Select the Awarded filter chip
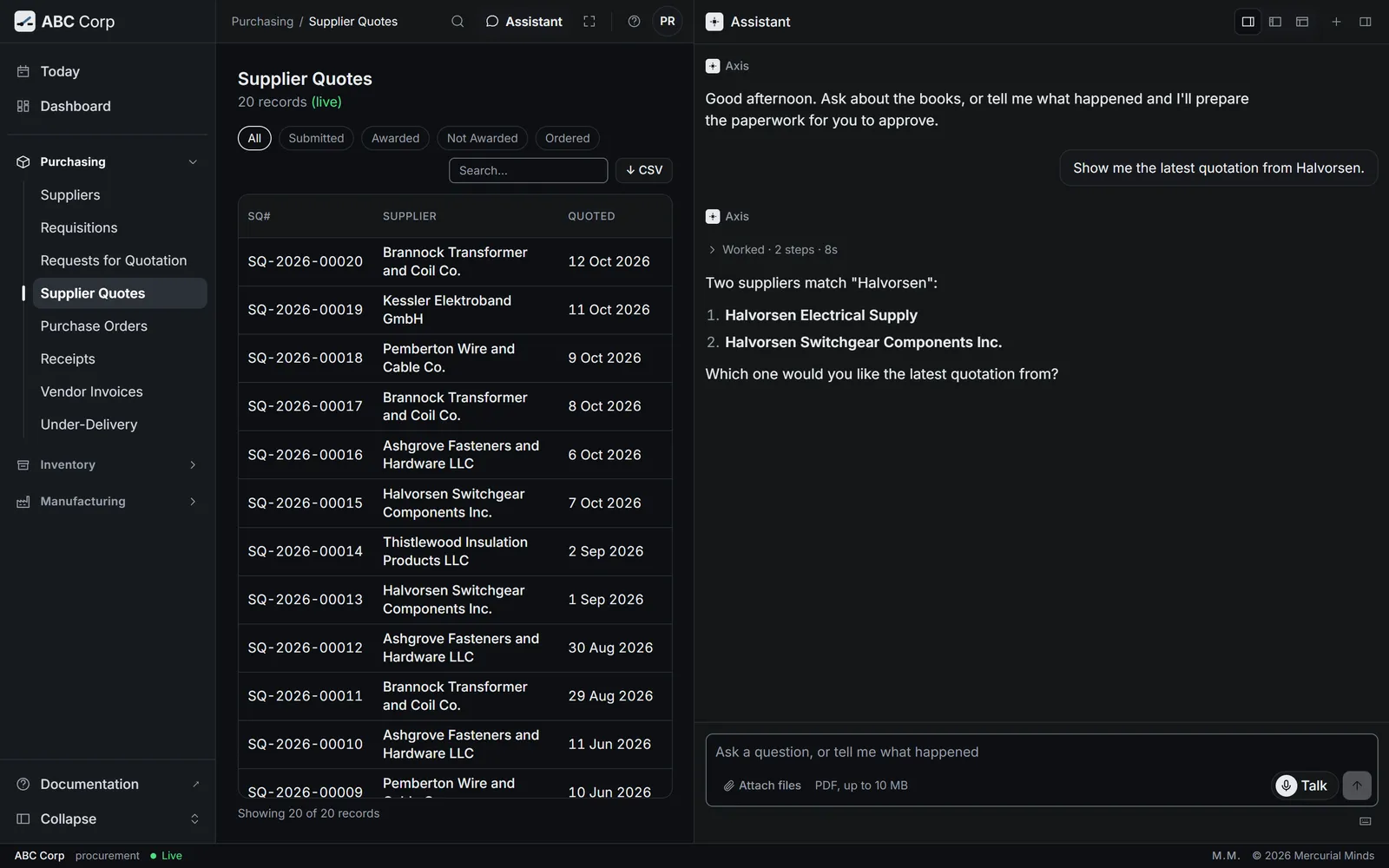Image resolution: width=1389 pixels, height=868 pixels. (395, 138)
